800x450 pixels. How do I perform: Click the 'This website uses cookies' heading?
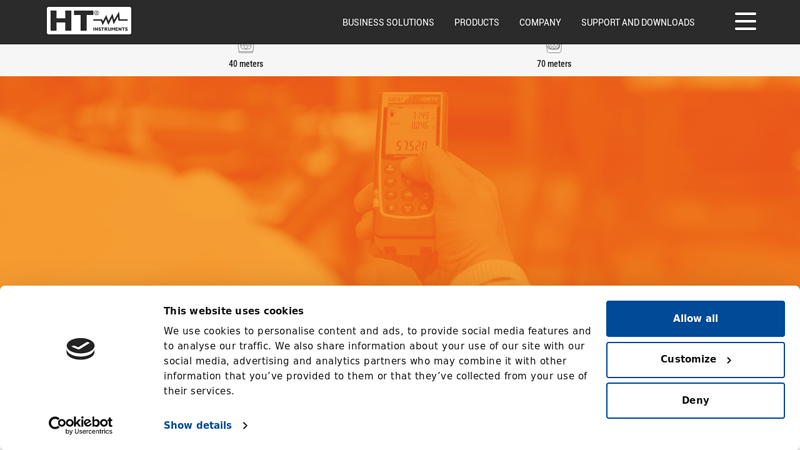tap(234, 311)
